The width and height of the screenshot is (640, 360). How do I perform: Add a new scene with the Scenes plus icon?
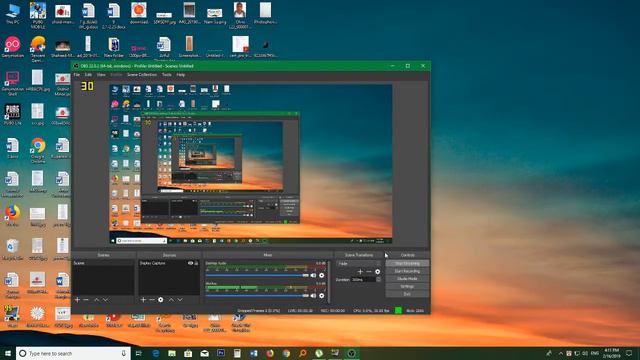pos(77,300)
